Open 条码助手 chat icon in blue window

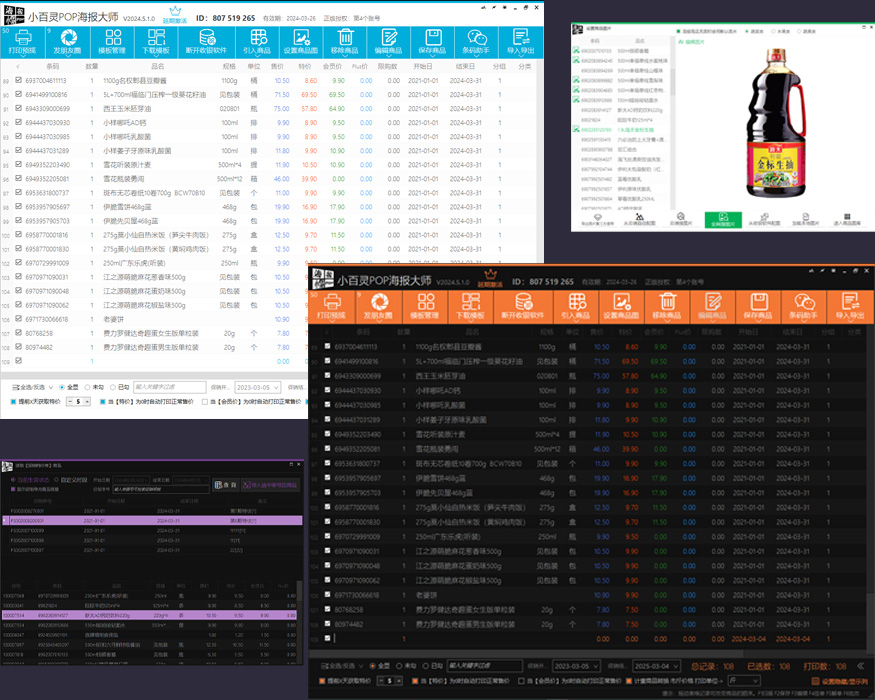coord(476,42)
